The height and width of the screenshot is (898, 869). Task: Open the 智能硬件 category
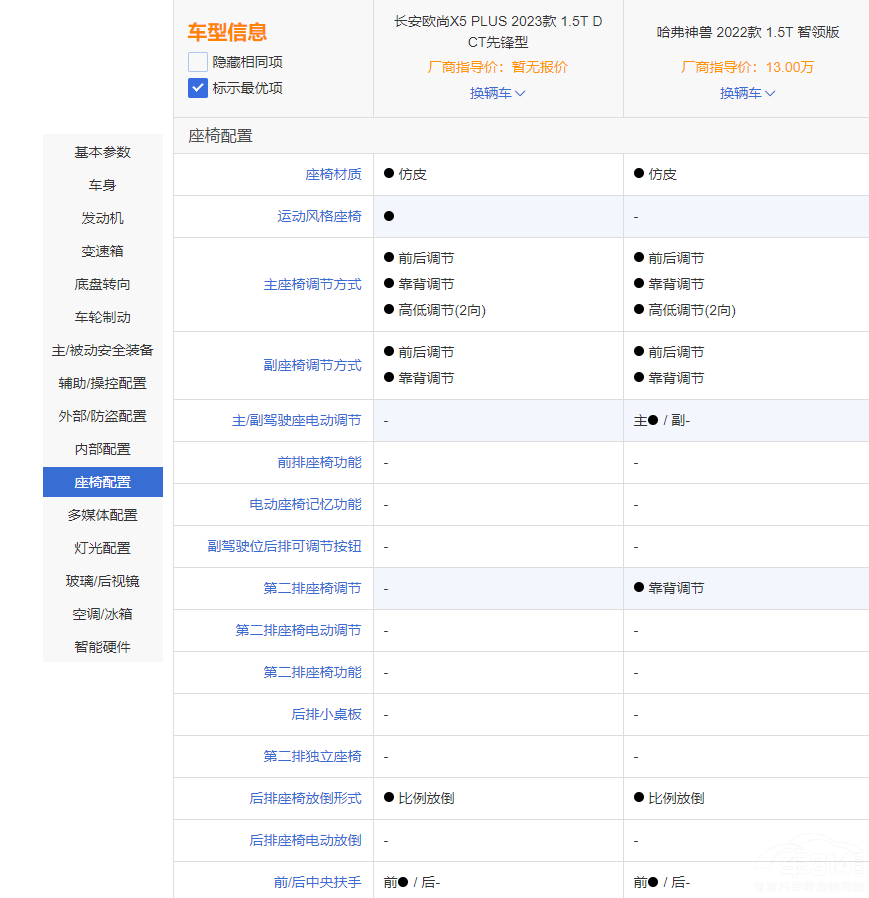pos(102,647)
